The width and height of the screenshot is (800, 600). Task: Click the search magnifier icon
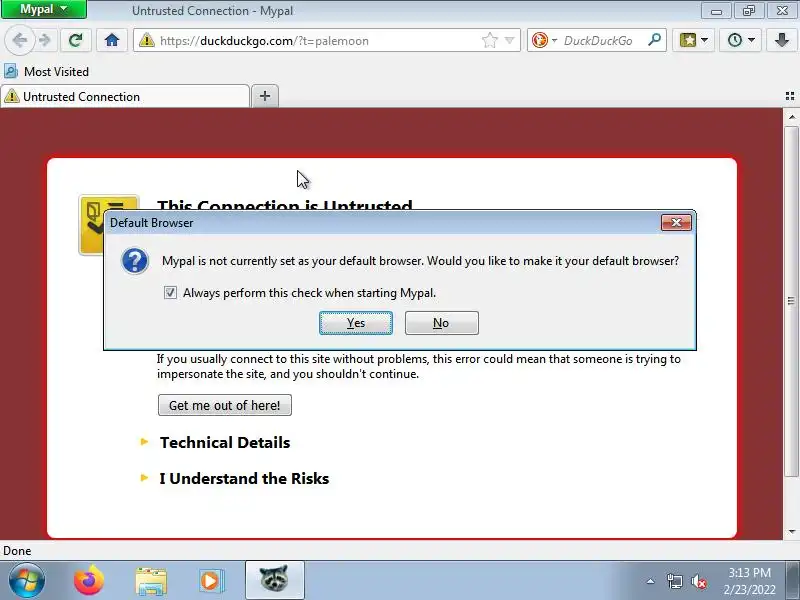(654, 40)
